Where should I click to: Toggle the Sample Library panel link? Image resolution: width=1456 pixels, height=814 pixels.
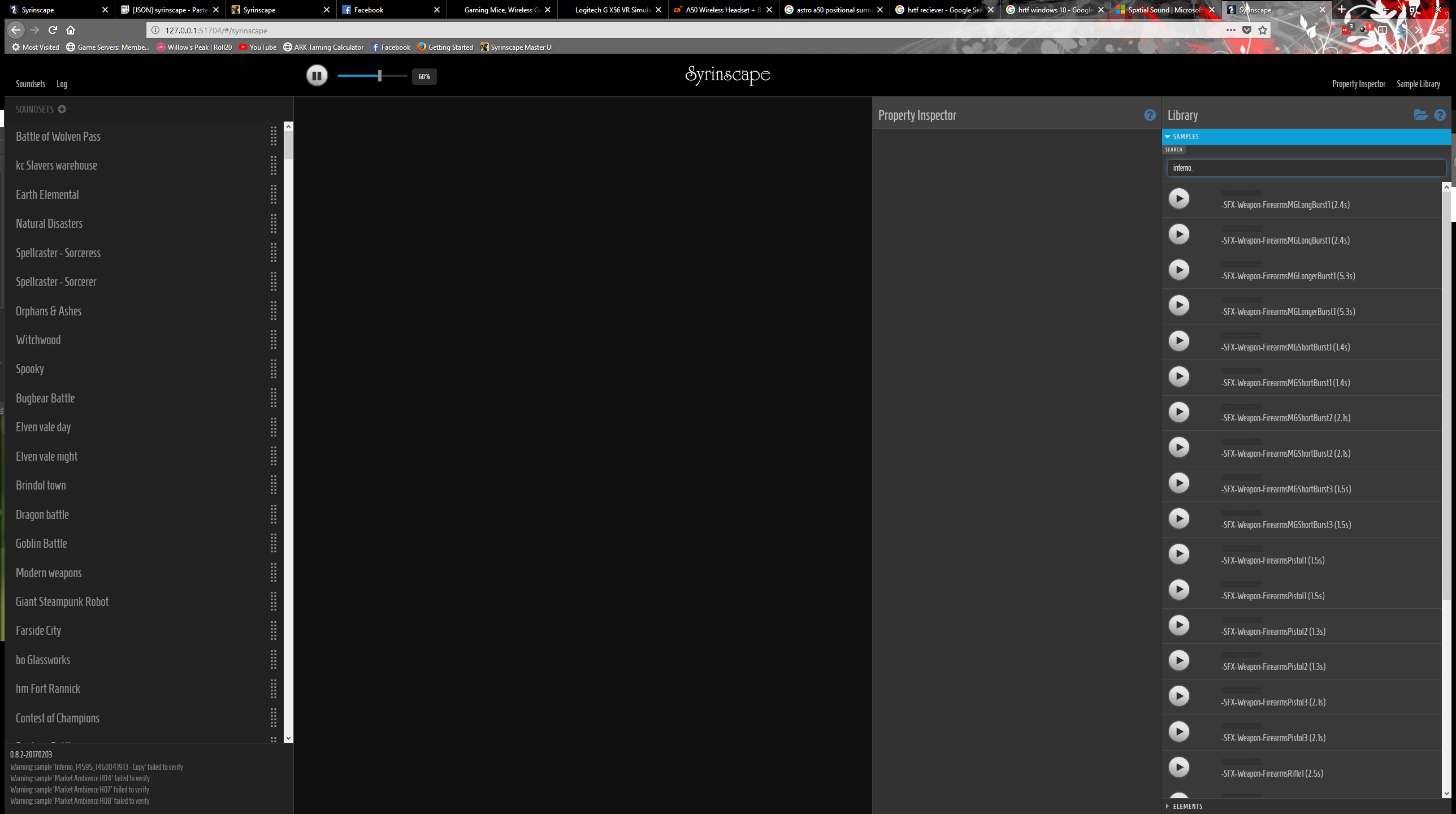[1418, 84]
